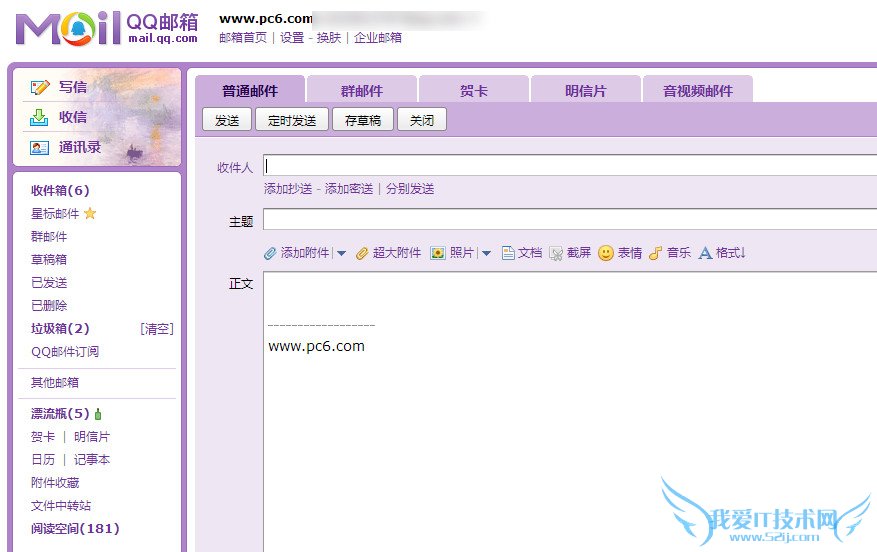This screenshot has width=877, height=552.
Task: Click the photo icon for 照片
Action: coord(437,253)
